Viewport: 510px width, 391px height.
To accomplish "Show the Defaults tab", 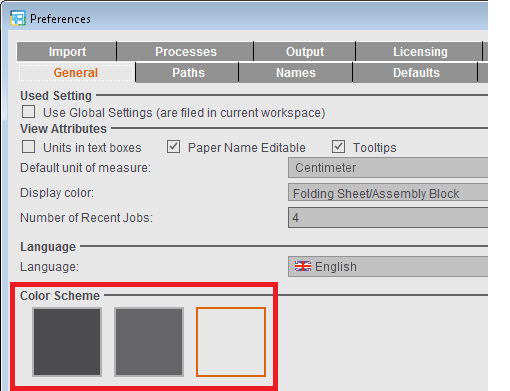I will [x=416, y=73].
